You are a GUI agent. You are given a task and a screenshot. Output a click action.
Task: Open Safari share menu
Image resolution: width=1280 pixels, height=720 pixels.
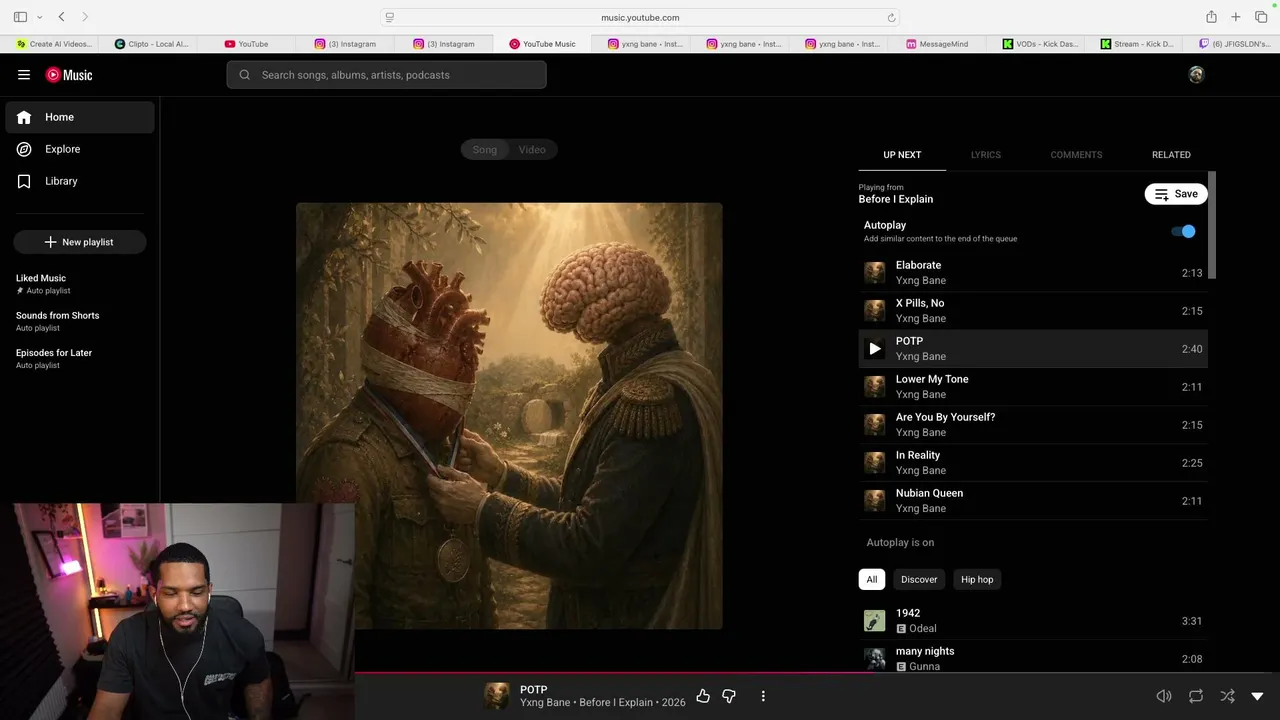pyautogui.click(x=1211, y=17)
